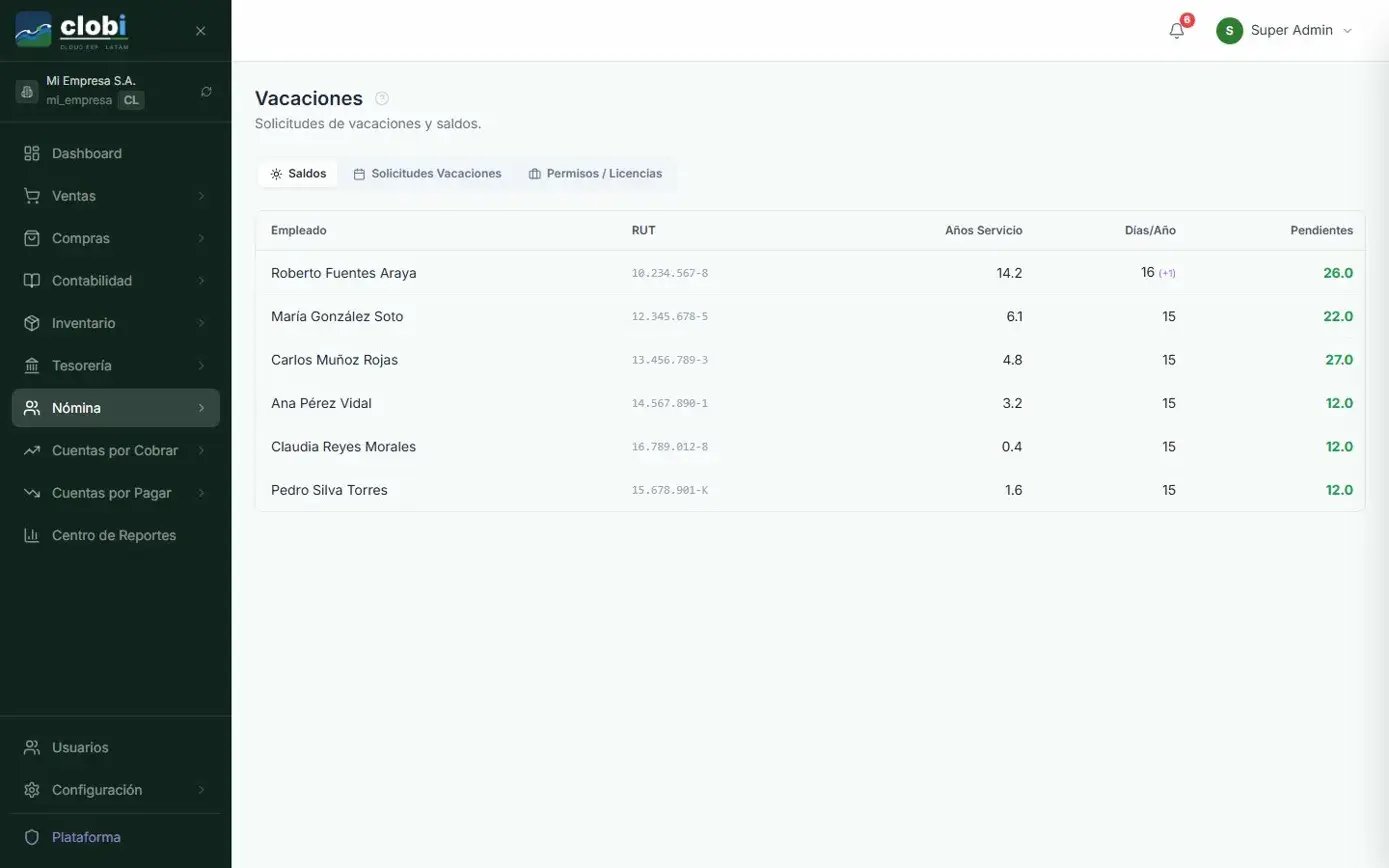
Task: Click the help icon beside Vacaciones title
Action: click(x=382, y=98)
